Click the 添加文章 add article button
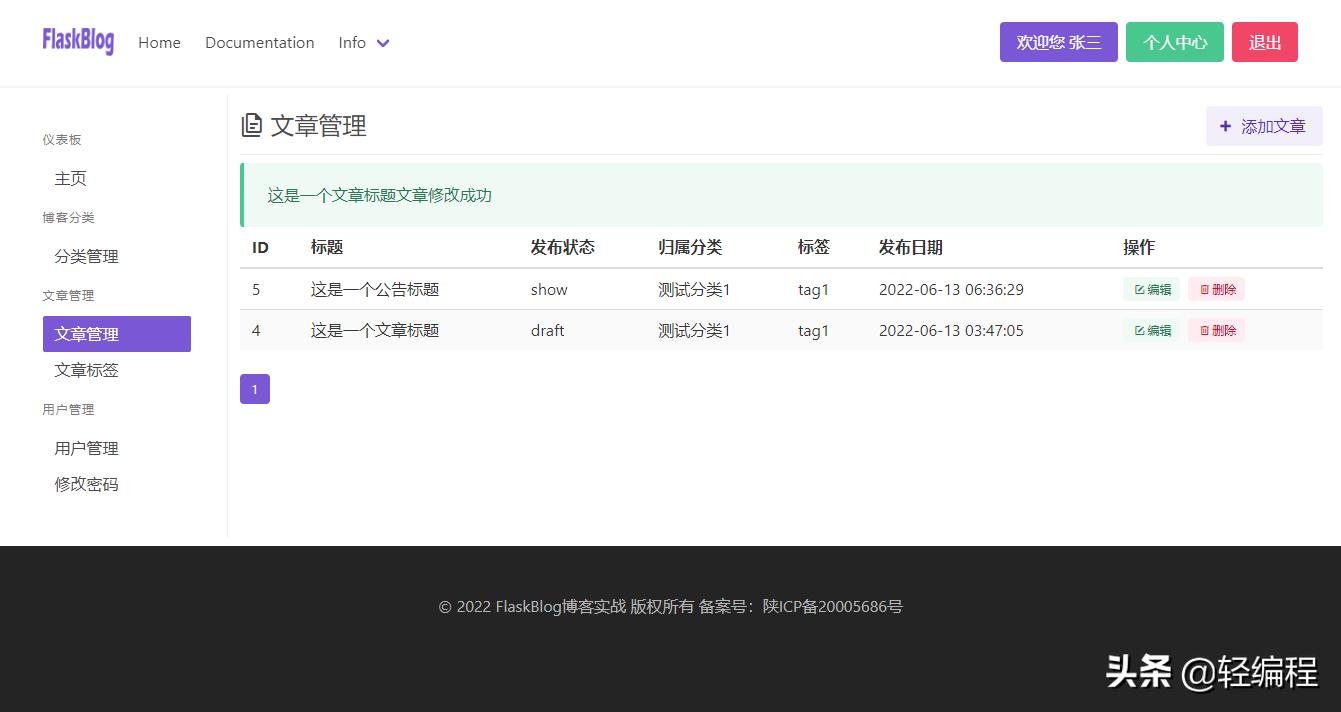 pyautogui.click(x=1264, y=126)
